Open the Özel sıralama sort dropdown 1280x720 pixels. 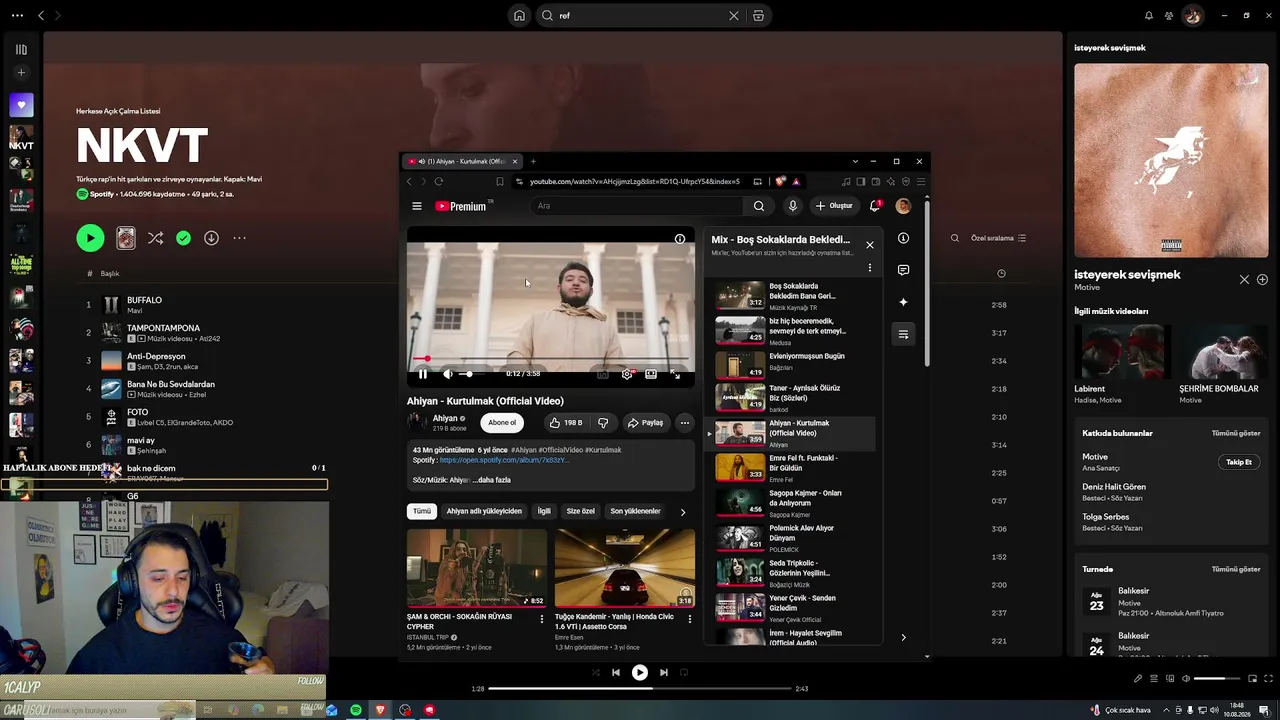click(x=998, y=238)
